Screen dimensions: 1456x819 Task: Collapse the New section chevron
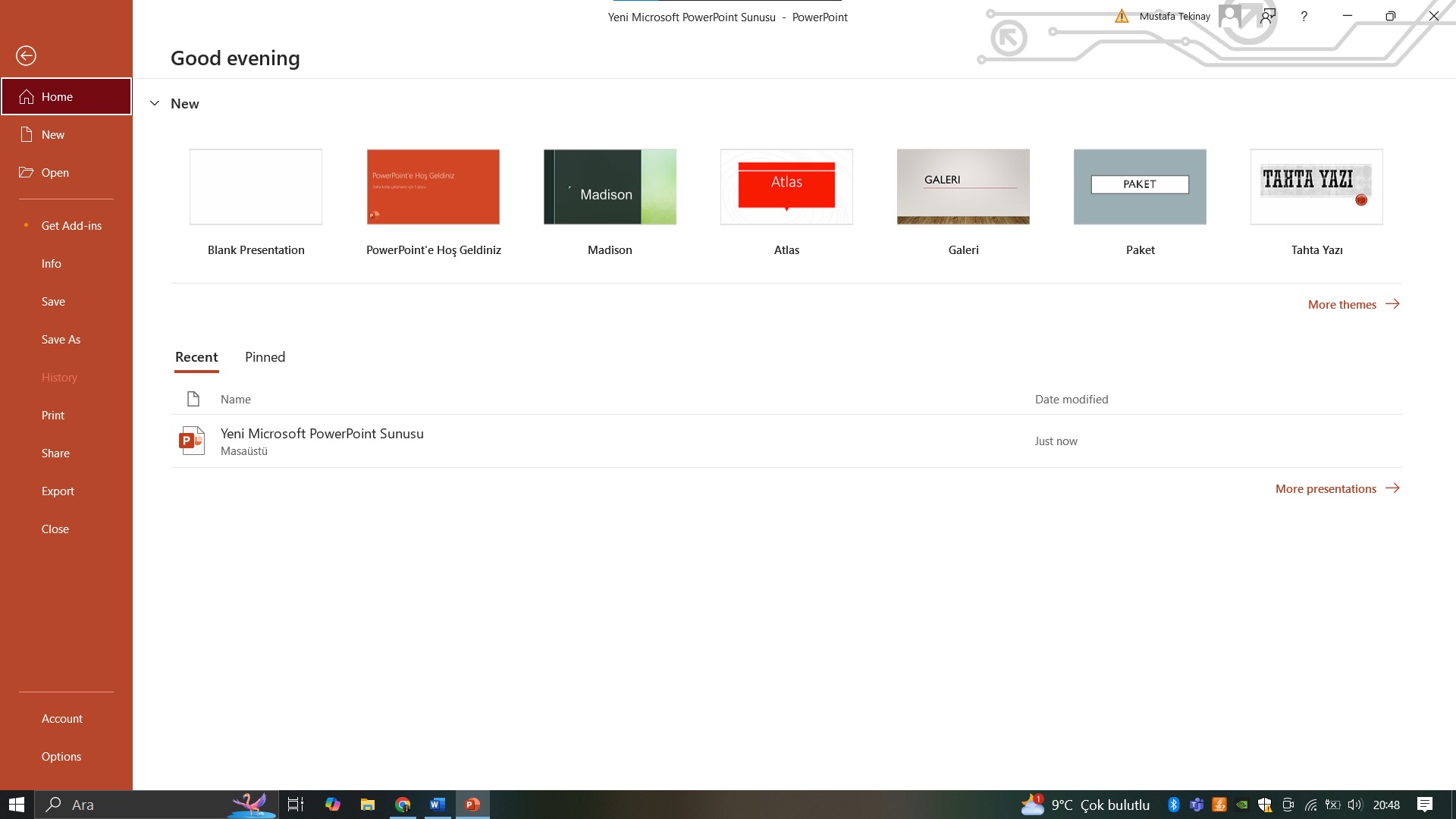coord(155,103)
